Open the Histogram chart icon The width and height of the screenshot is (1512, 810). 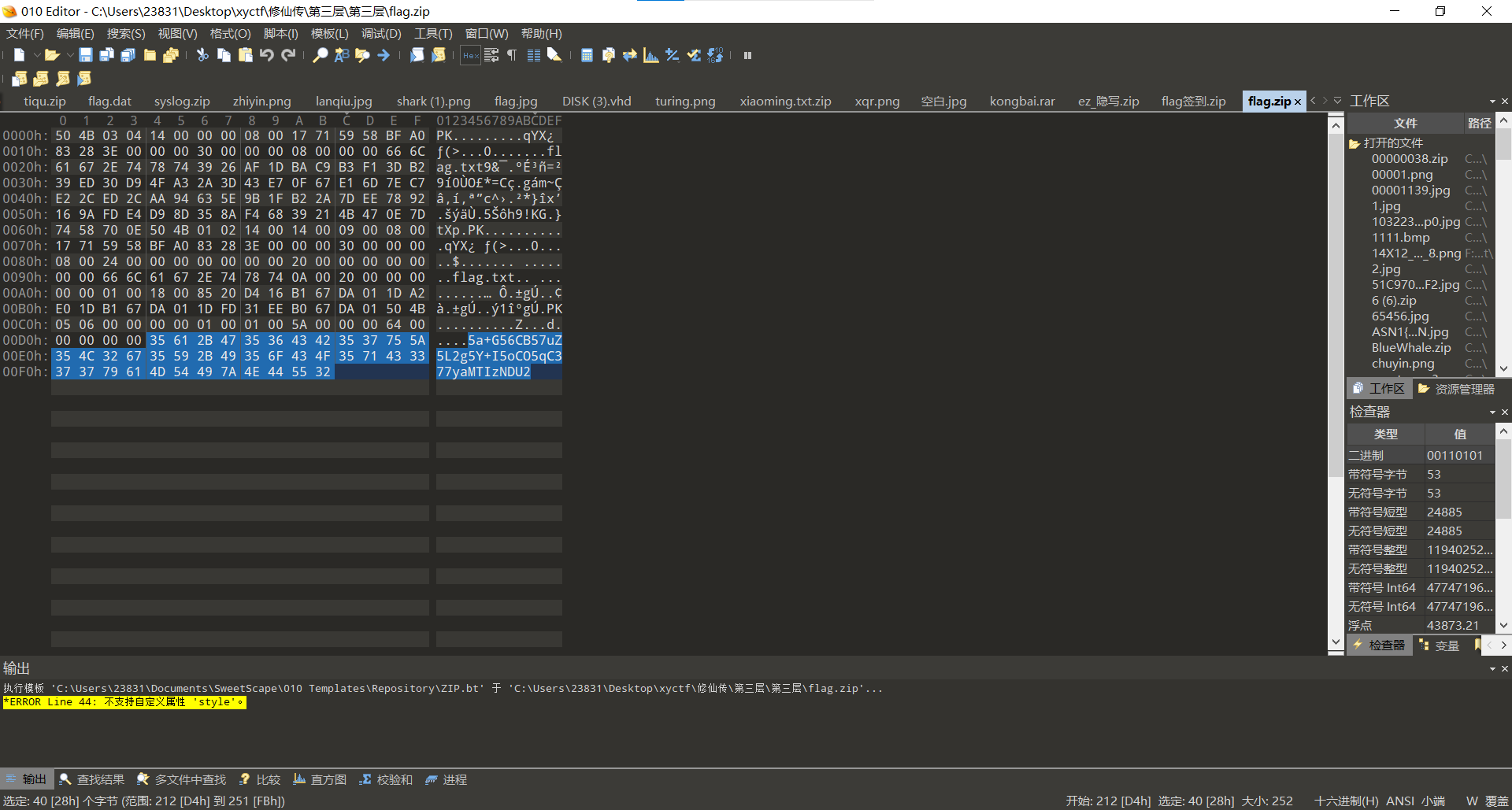coord(650,55)
